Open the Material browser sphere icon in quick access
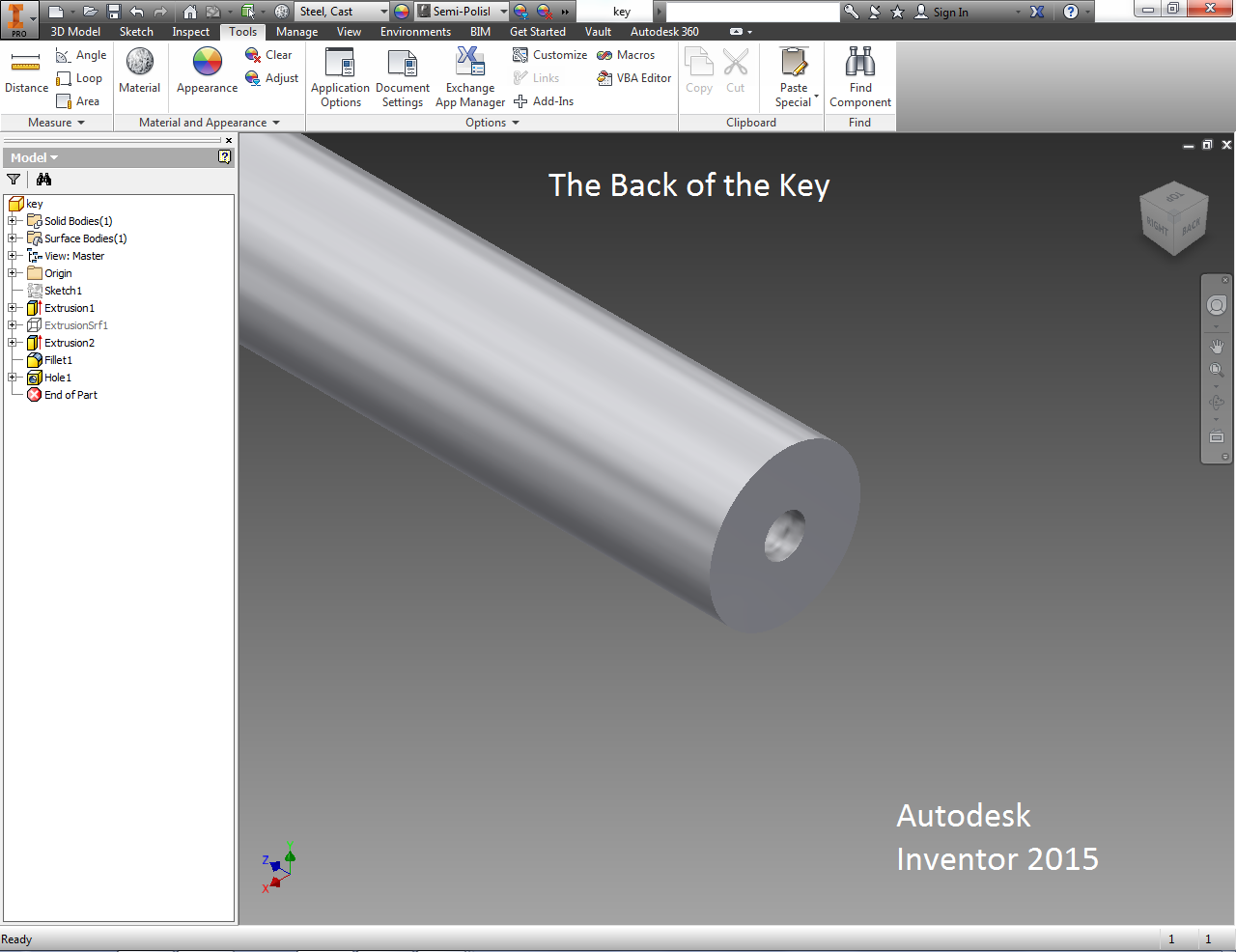 tap(281, 12)
